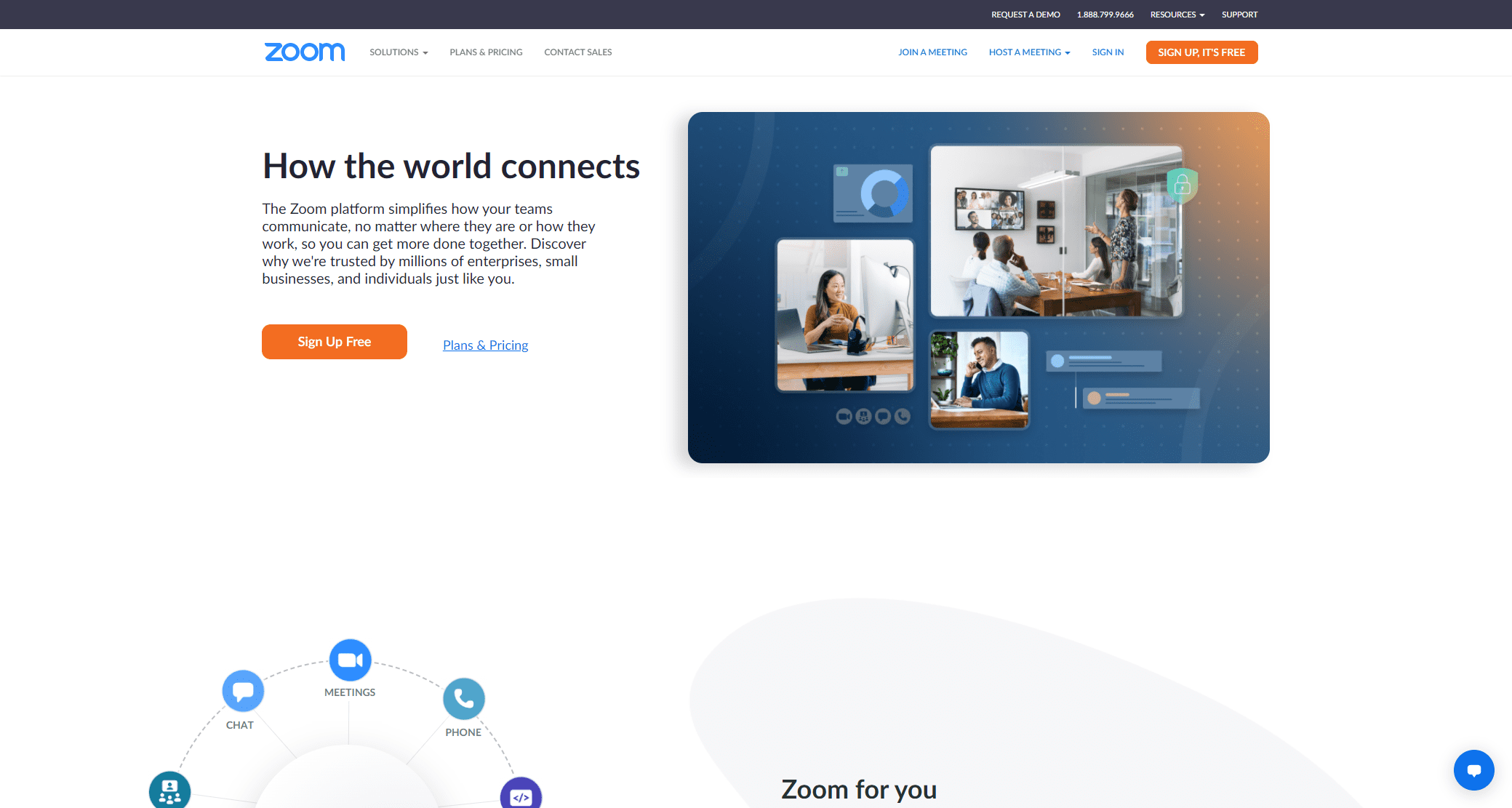The height and width of the screenshot is (808, 1512).
Task: Expand the Solutions dropdown
Action: pyautogui.click(x=399, y=52)
